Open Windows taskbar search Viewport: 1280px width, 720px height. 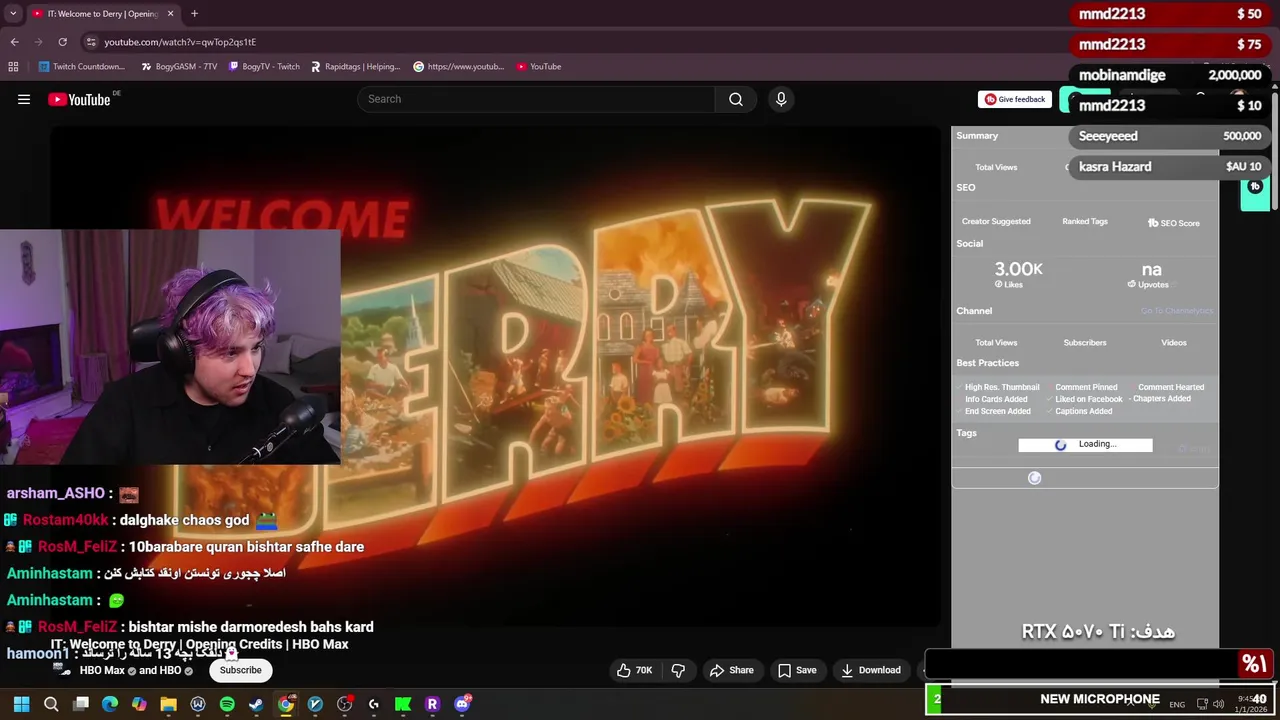tap(51, 704)
